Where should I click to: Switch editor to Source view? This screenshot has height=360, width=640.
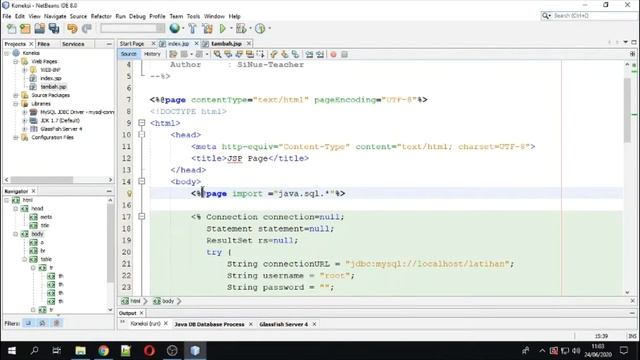point(129,54)
